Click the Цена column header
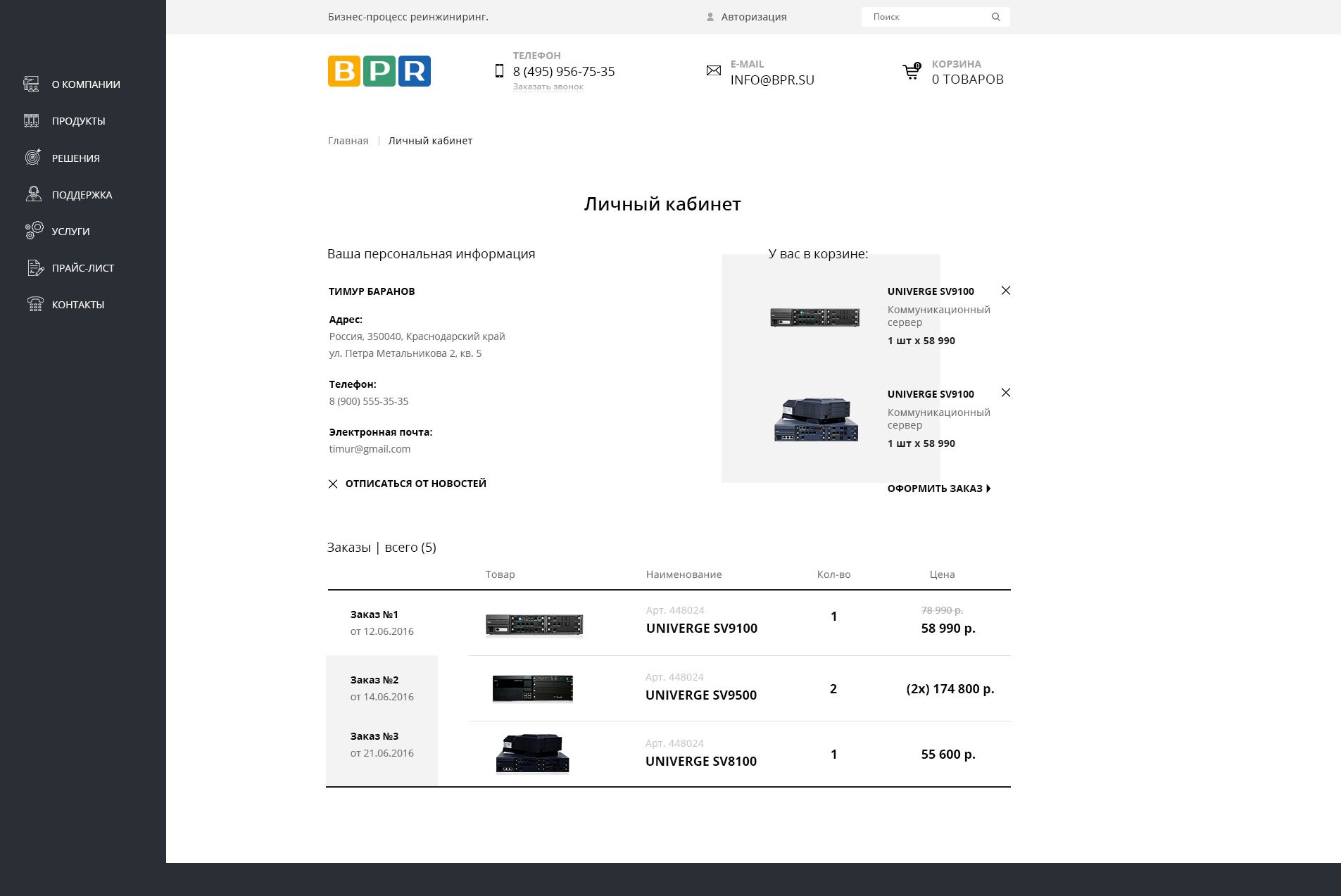This screenshot has width=1341, height=896. coord(943,574)
